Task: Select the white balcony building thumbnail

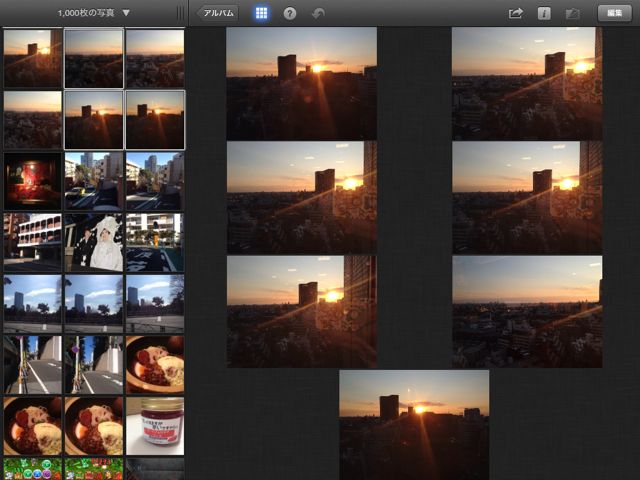Action: coord(33,242)
